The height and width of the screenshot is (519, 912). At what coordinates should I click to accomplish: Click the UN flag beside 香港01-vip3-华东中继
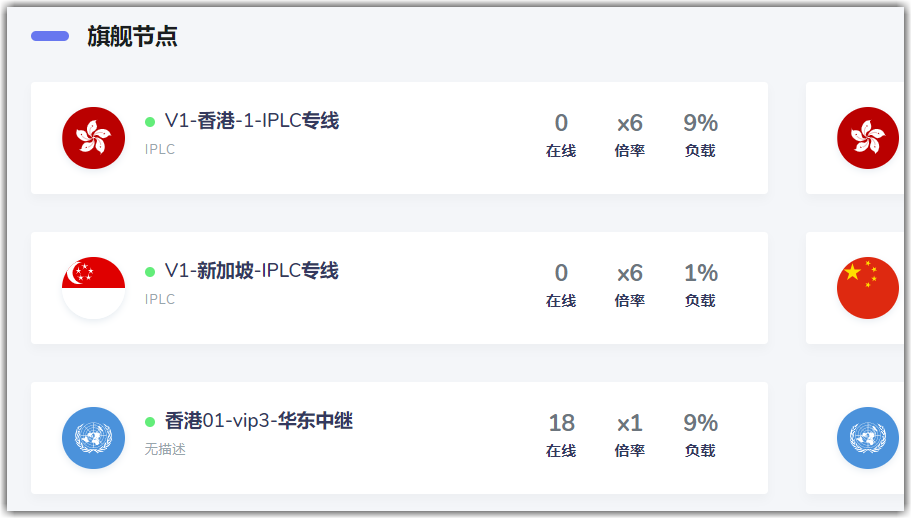tap(93, 438)
